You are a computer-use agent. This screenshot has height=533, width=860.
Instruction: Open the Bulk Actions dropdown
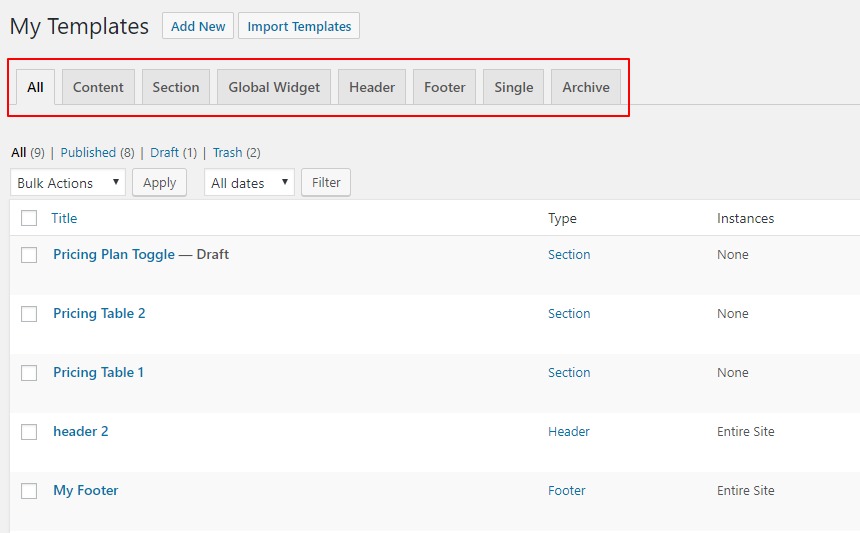click(67, 183)
